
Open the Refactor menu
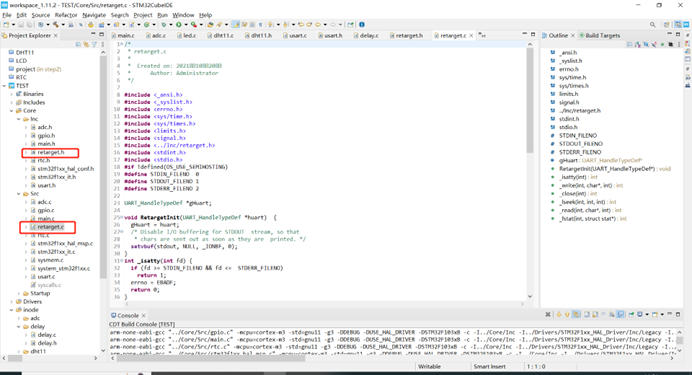66,15
